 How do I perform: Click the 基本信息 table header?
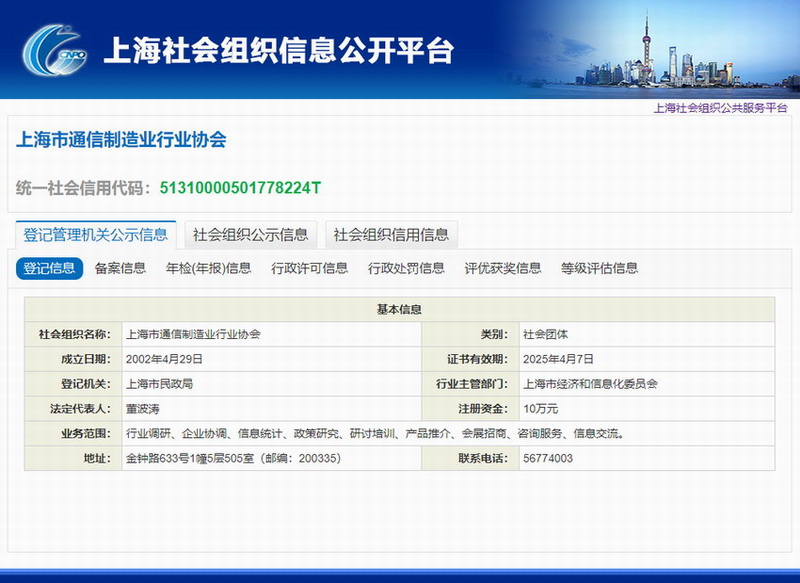coord(399,309)
